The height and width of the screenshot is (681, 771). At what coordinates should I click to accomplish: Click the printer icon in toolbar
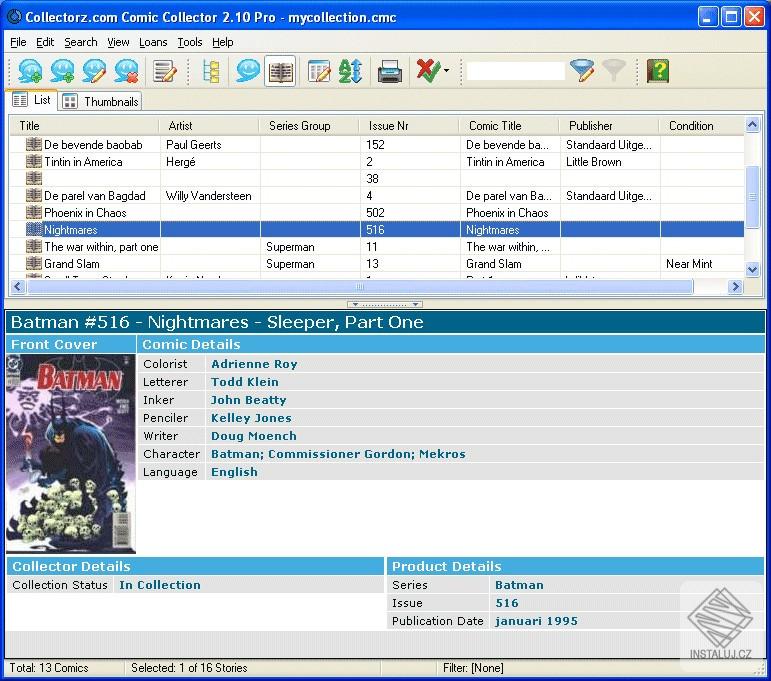click(x=389, y=71)
